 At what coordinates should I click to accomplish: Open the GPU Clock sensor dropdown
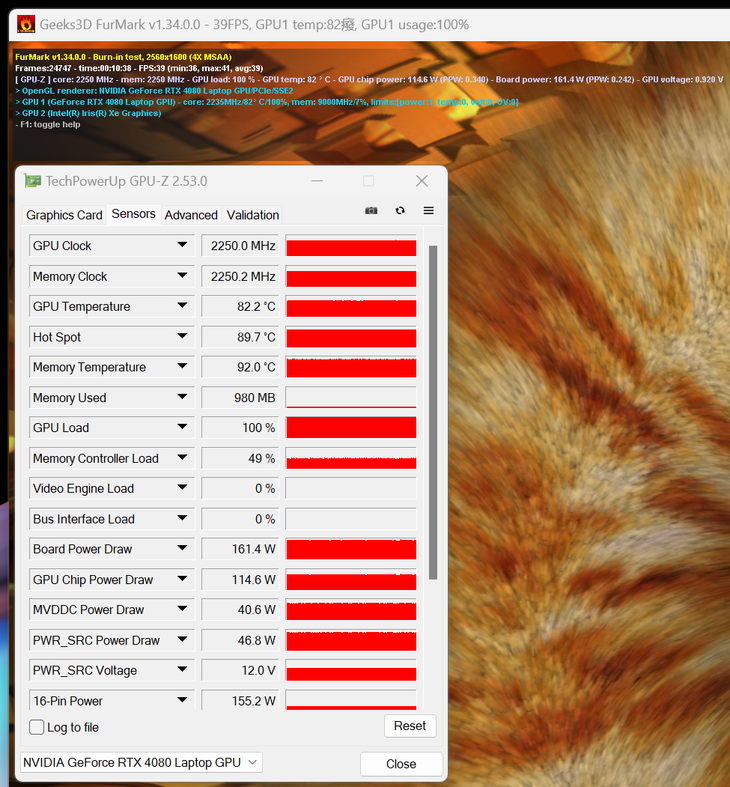click(x=182, y=245)
